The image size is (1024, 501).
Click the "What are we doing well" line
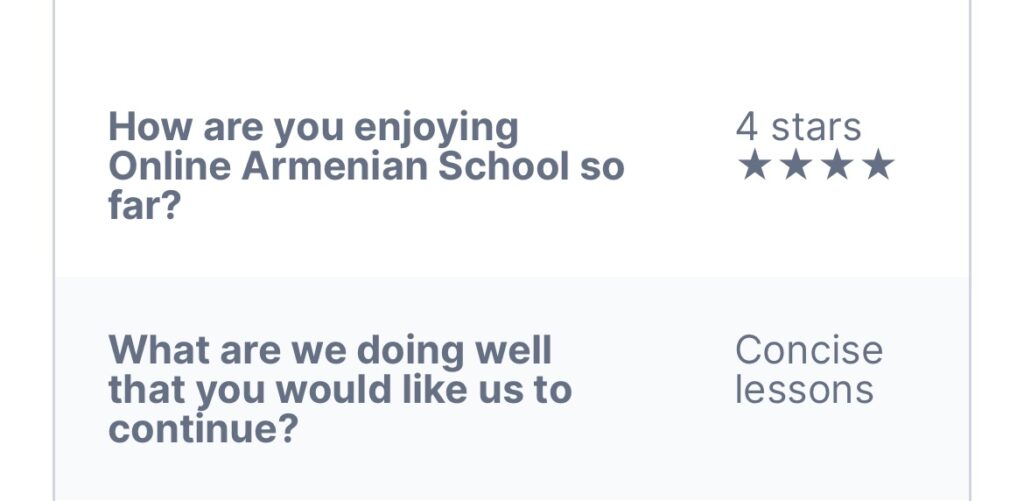330,351
